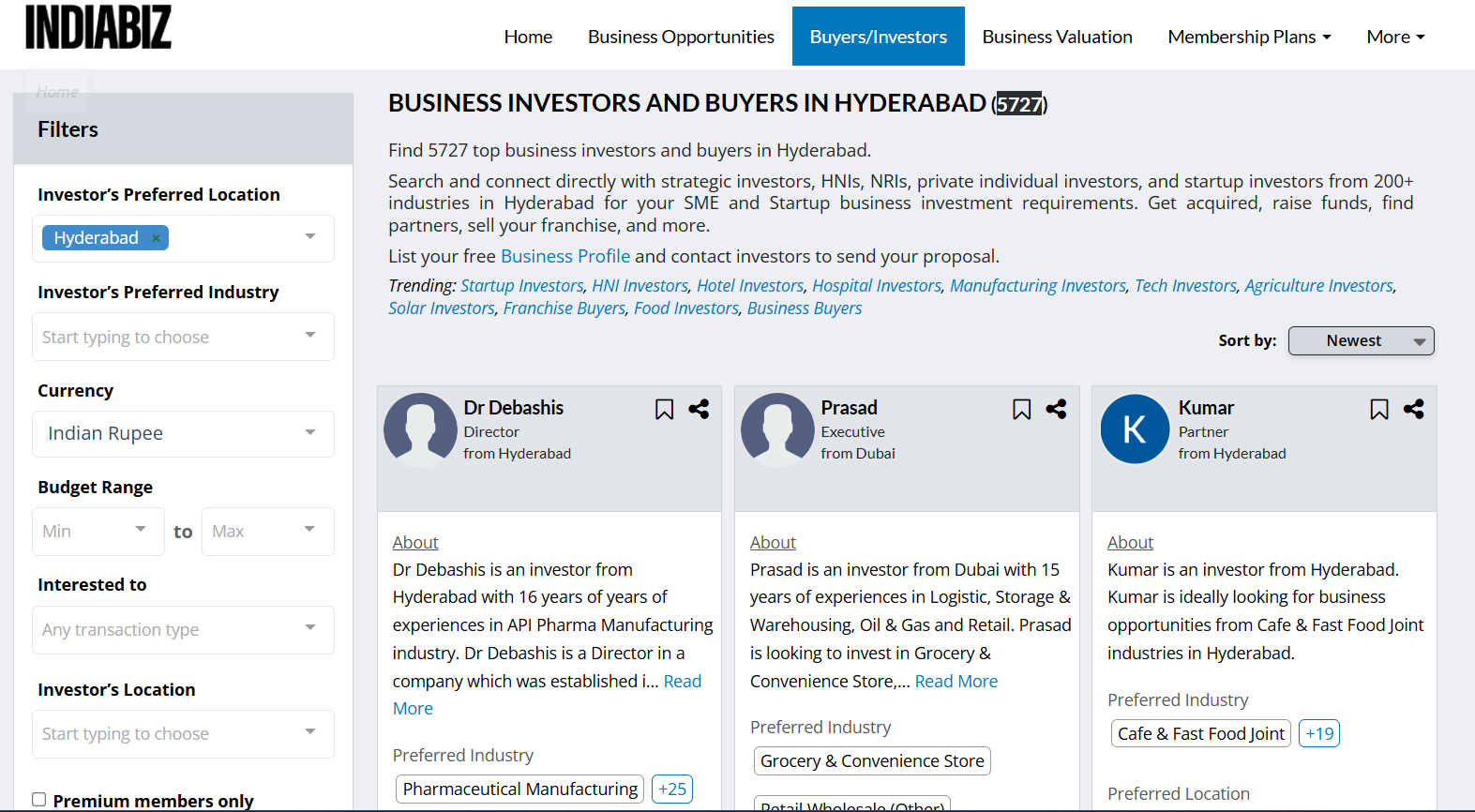
Task: Open the Interested to transaction type dropdown
Action: pos(183,629)
